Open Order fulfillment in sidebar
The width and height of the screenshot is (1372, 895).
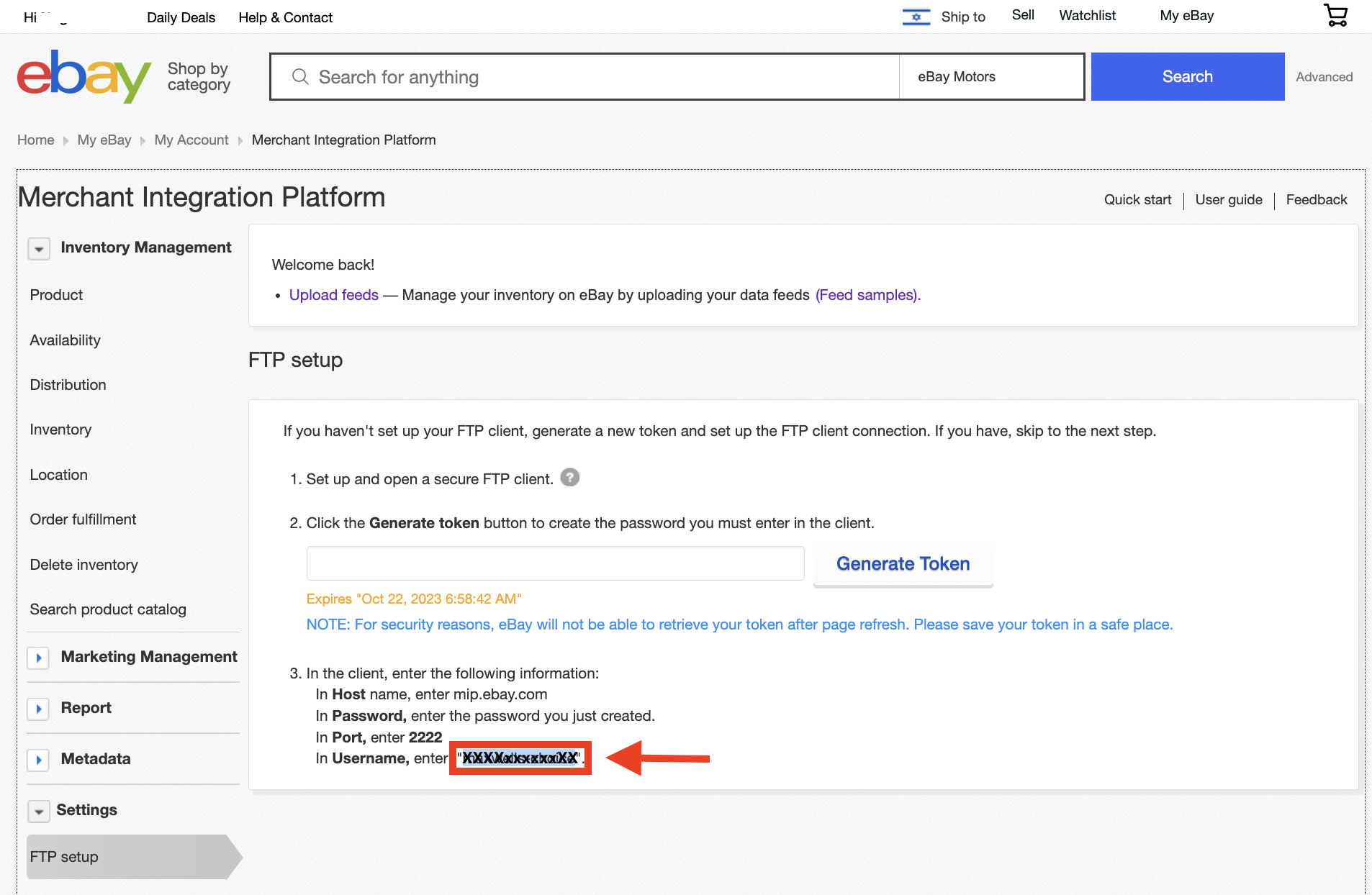[83, 519]
